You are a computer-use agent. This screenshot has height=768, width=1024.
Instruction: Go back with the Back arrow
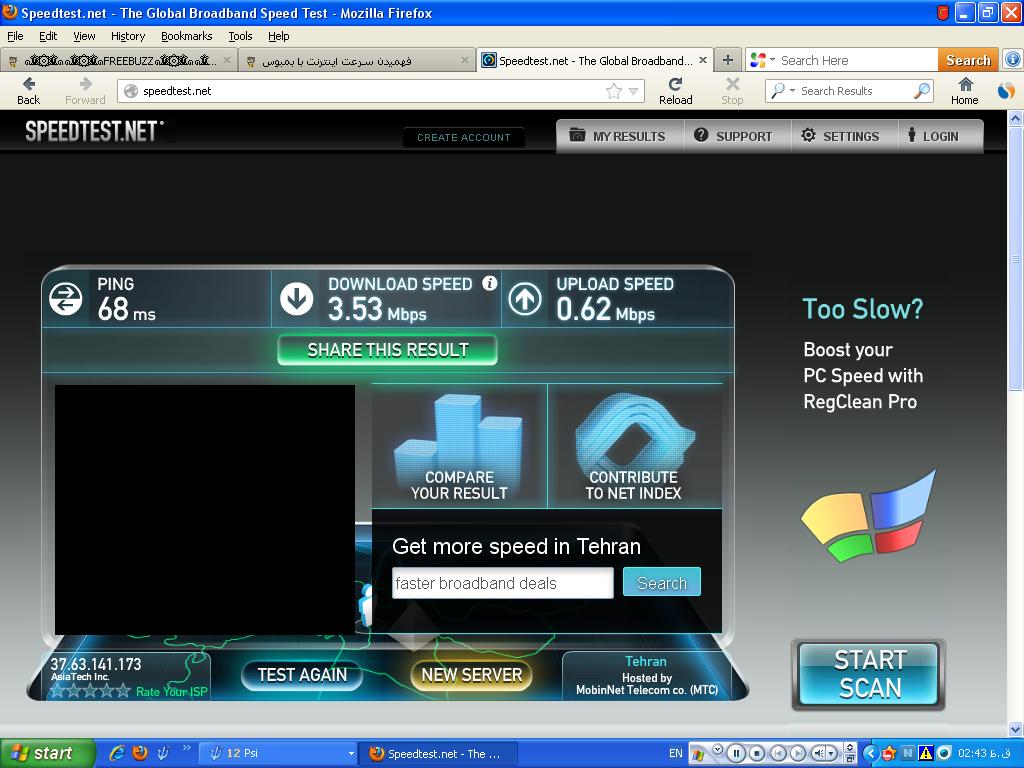tap(28, 91)
